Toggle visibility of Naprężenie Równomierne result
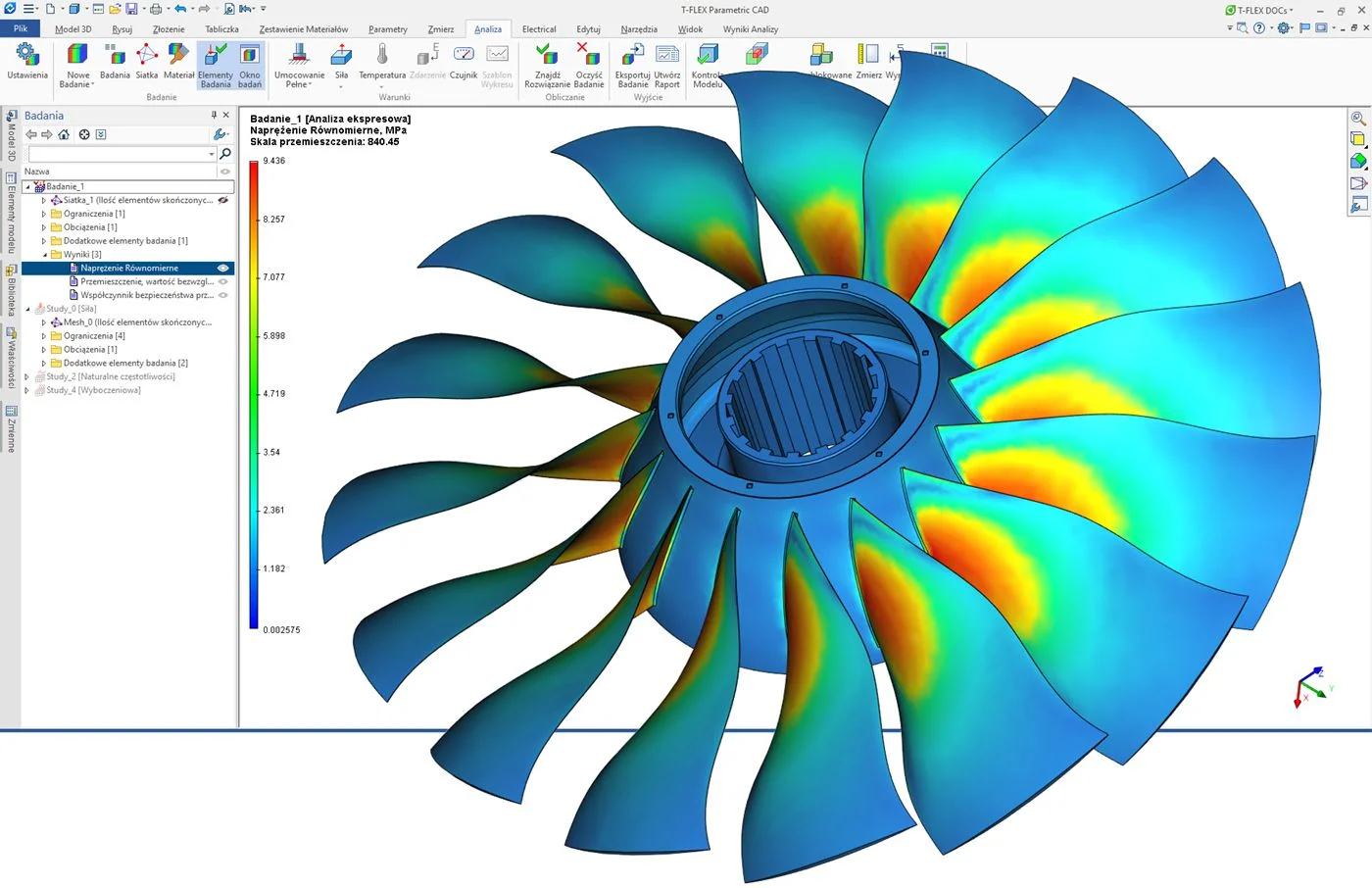The width and height of the screenshot is (1372, 888). (222, 268)
